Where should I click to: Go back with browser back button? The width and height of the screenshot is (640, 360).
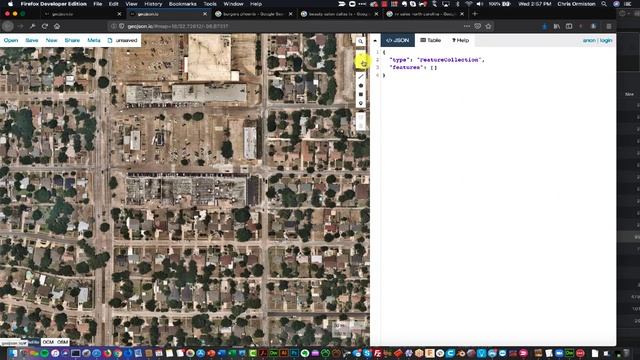pyautogui.click(x=8, y=26)
